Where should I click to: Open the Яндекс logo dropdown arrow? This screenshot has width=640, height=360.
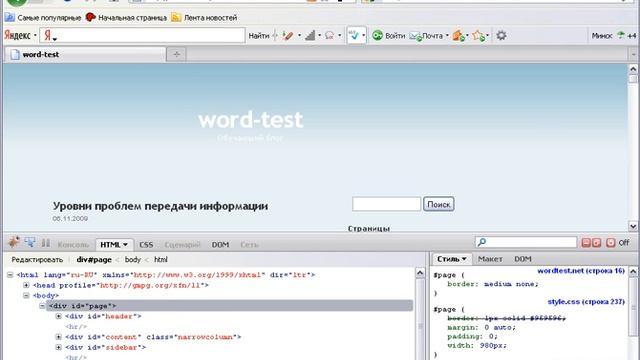tap(35, 36)
